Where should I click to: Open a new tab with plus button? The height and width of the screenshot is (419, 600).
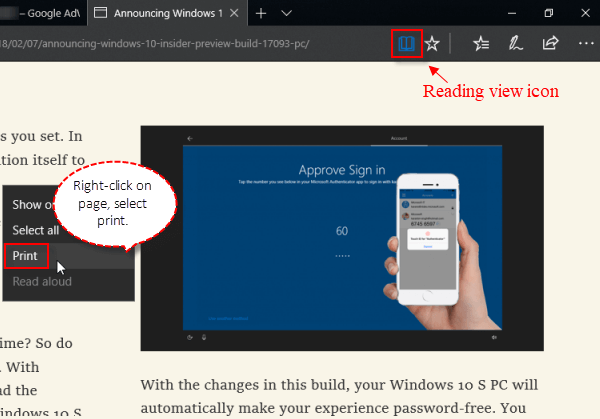pyautogui.click(x=261, y=13)
